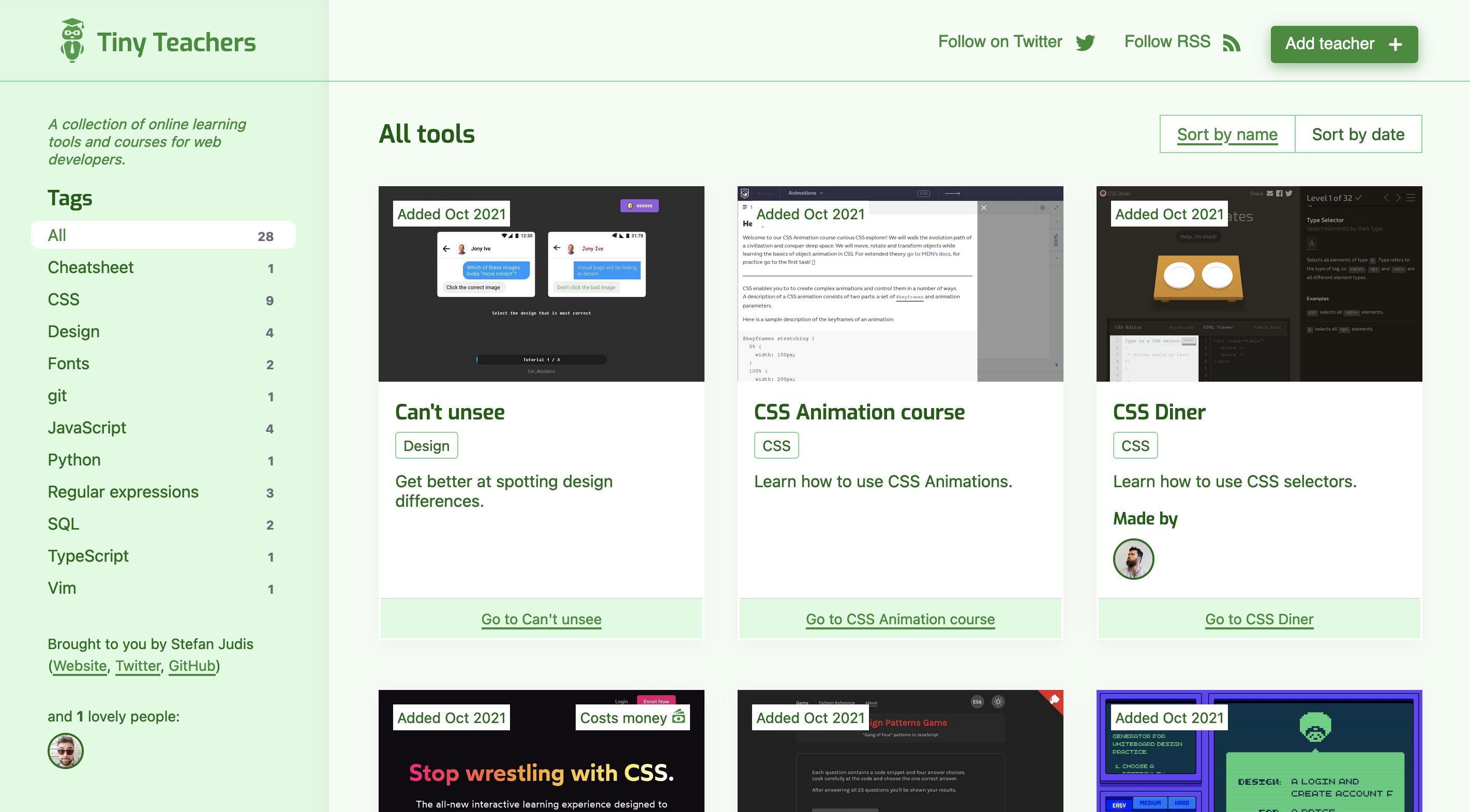Click the RSS feed icon
This screenshot has height=812, width=1470.
(x=1232, y=43)
